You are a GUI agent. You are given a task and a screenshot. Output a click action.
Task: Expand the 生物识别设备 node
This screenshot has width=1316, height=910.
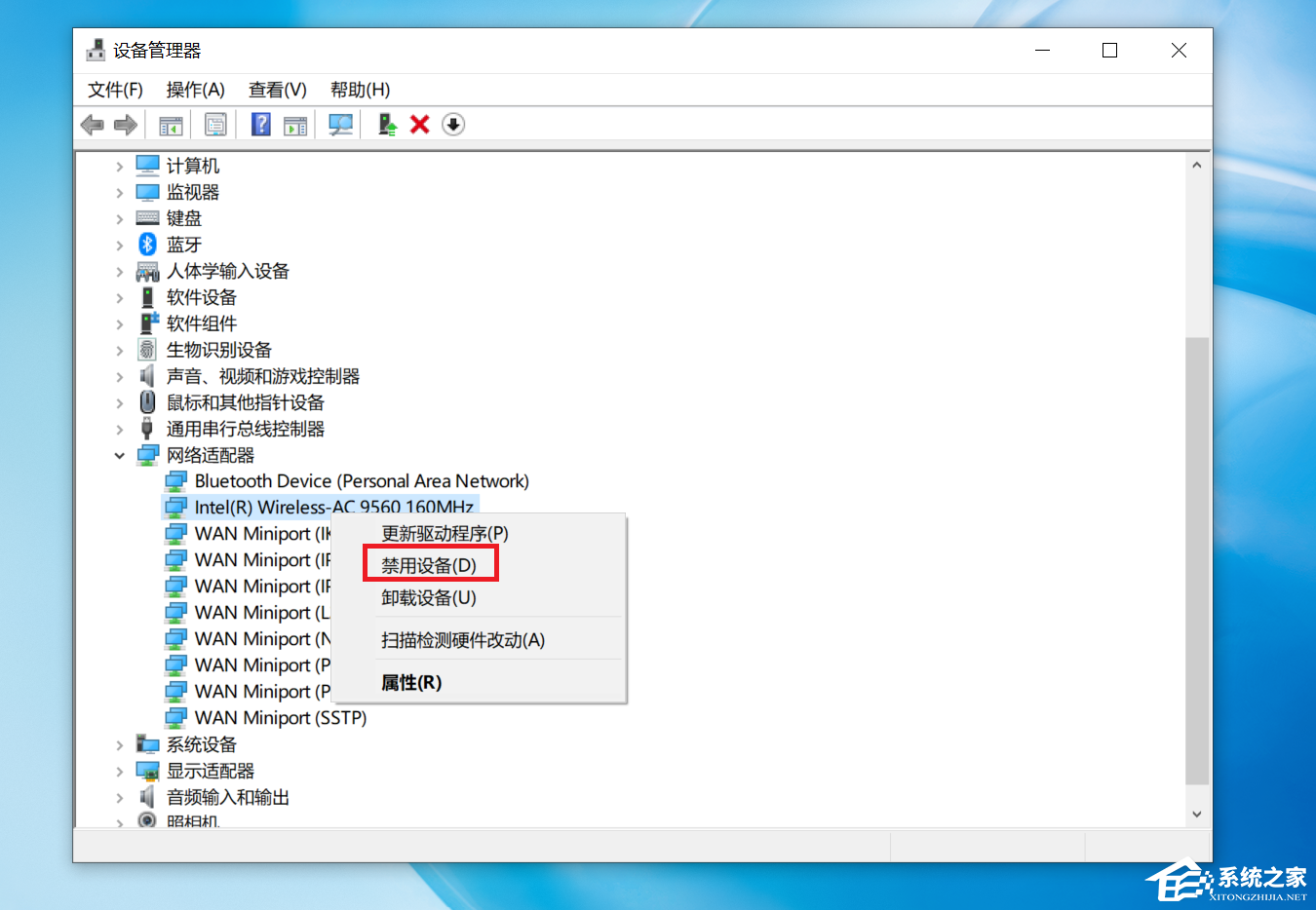120,351
